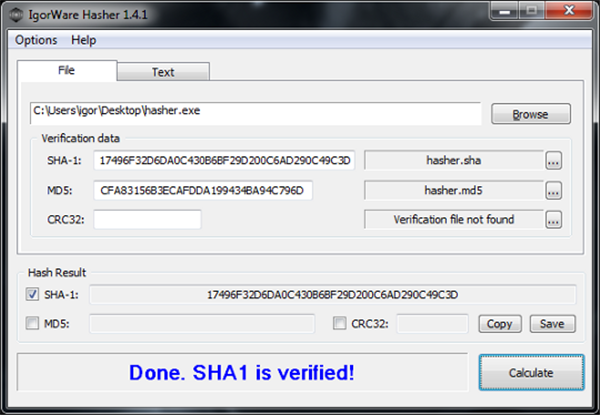600x415 pixels.
Task: Click the MD5 verification data field
Action: point(203,190)
